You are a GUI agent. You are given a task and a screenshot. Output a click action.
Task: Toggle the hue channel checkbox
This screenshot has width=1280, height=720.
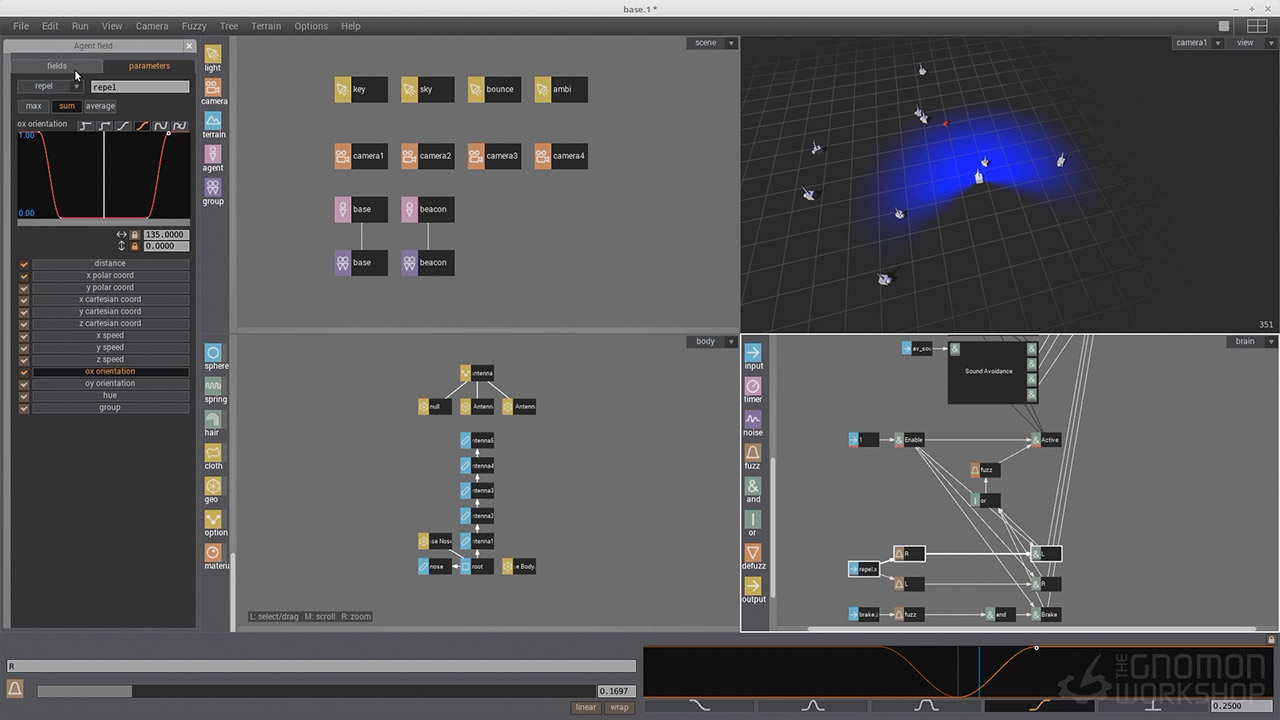tap(24, 396)
